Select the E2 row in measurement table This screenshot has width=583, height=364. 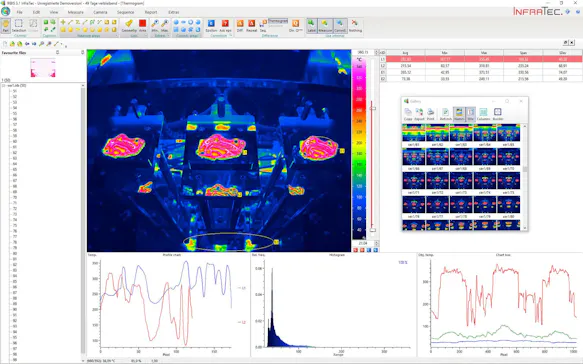pyautogui.click(x=481, y=79)
